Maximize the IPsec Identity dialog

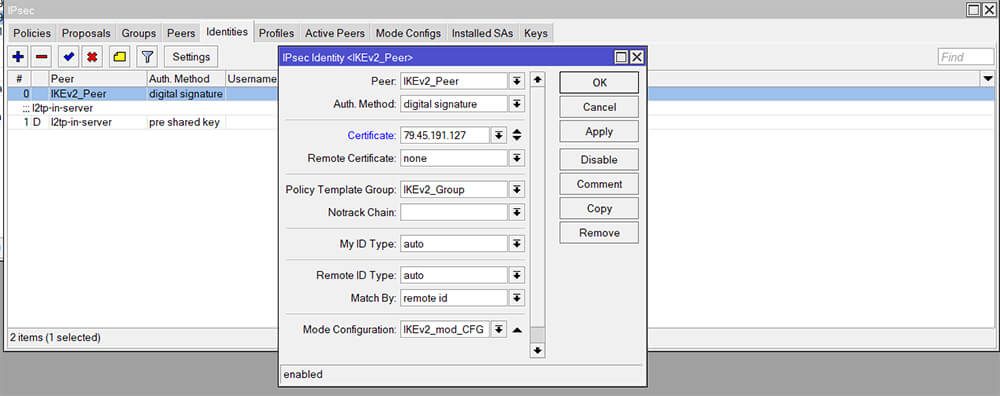621,57
